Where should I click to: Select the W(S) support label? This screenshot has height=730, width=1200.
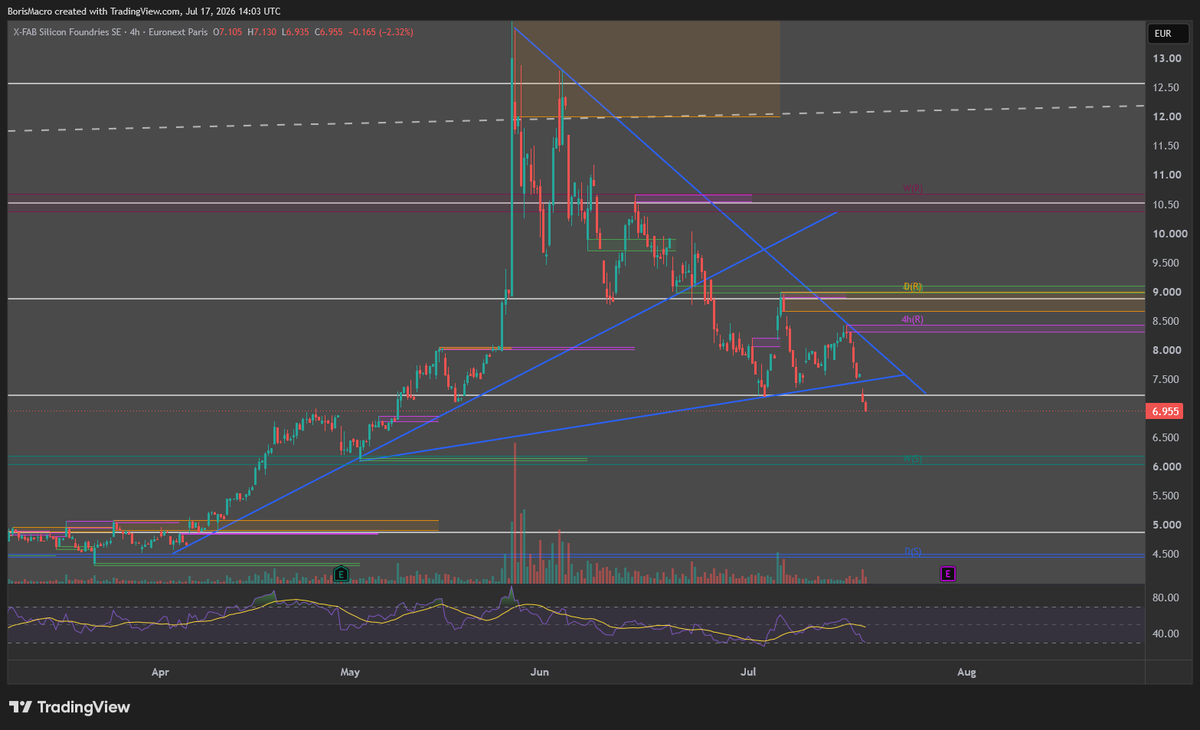pyautogui.click(x=912, y=459)
